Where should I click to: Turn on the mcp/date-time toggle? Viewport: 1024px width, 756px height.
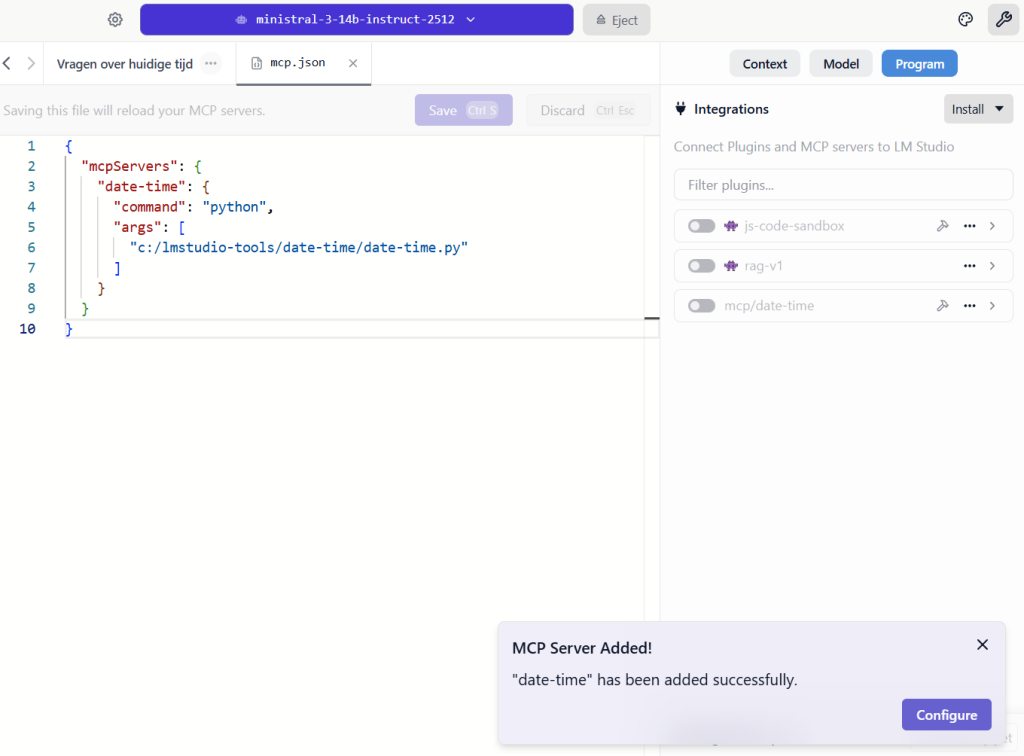click(702, 306)
